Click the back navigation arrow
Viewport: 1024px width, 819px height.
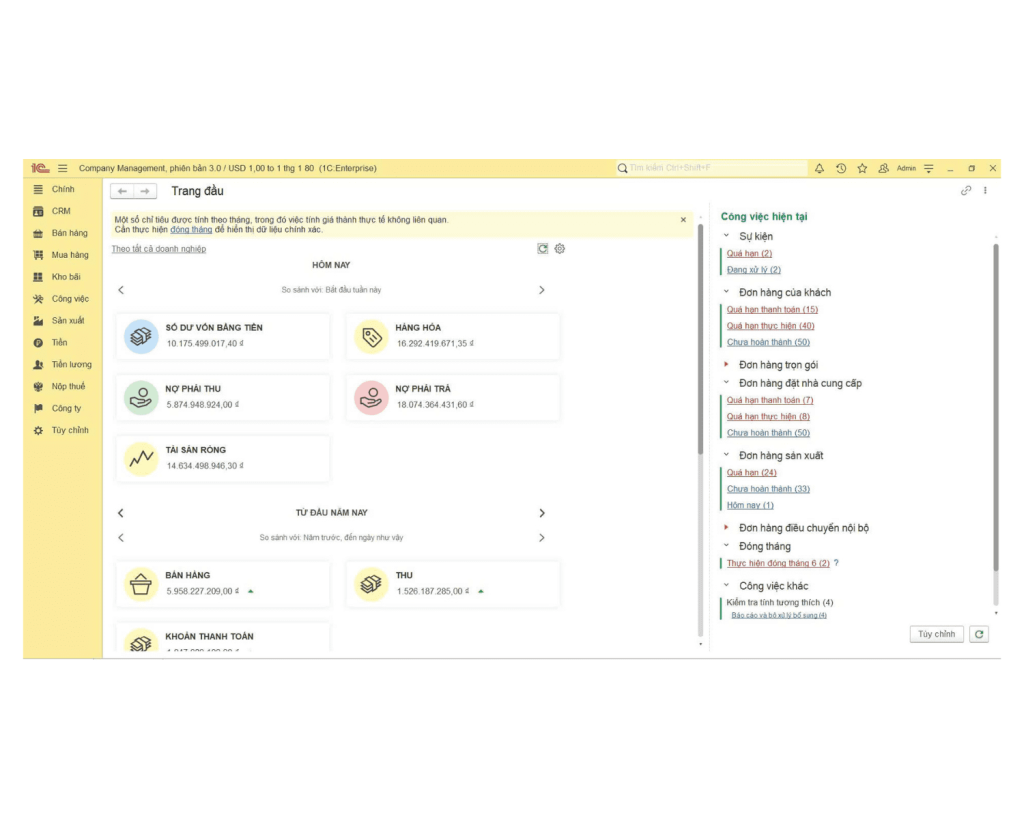click(122, 192)
